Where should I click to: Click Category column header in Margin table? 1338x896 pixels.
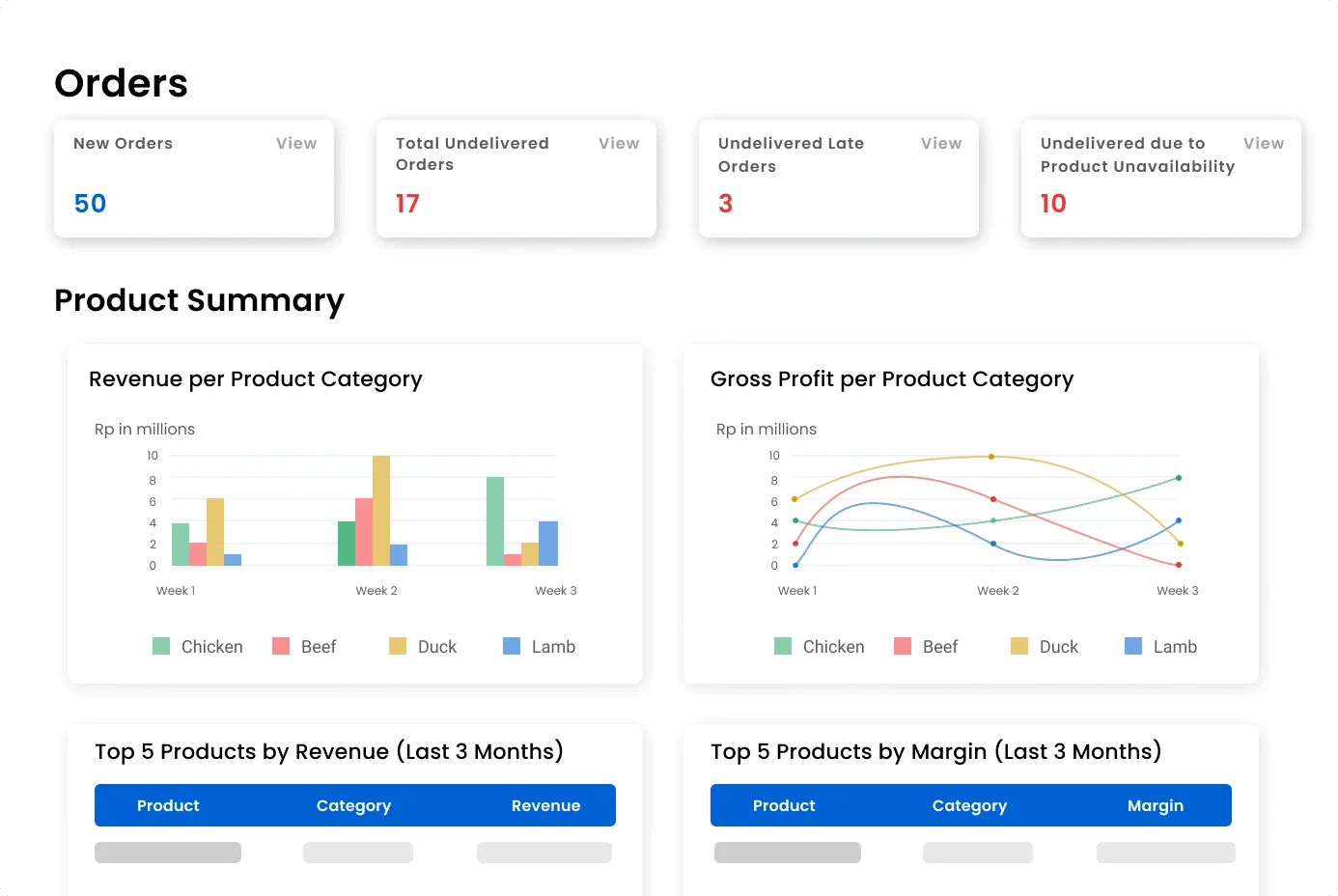[970, 805]
